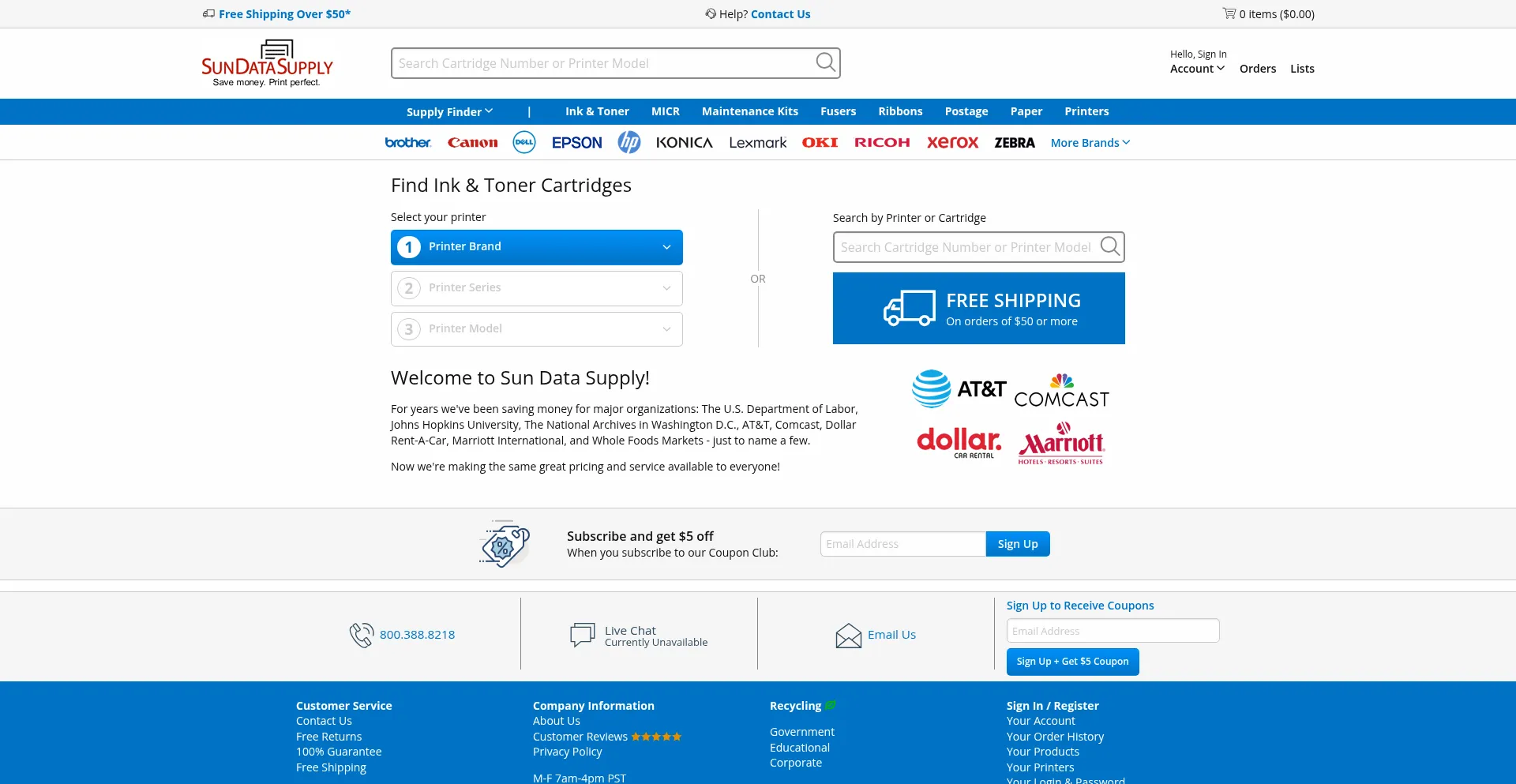Screen dimensions: 1516x784
Task: Follow the Contact Us link at top
Action: click(x=780, y=14)
